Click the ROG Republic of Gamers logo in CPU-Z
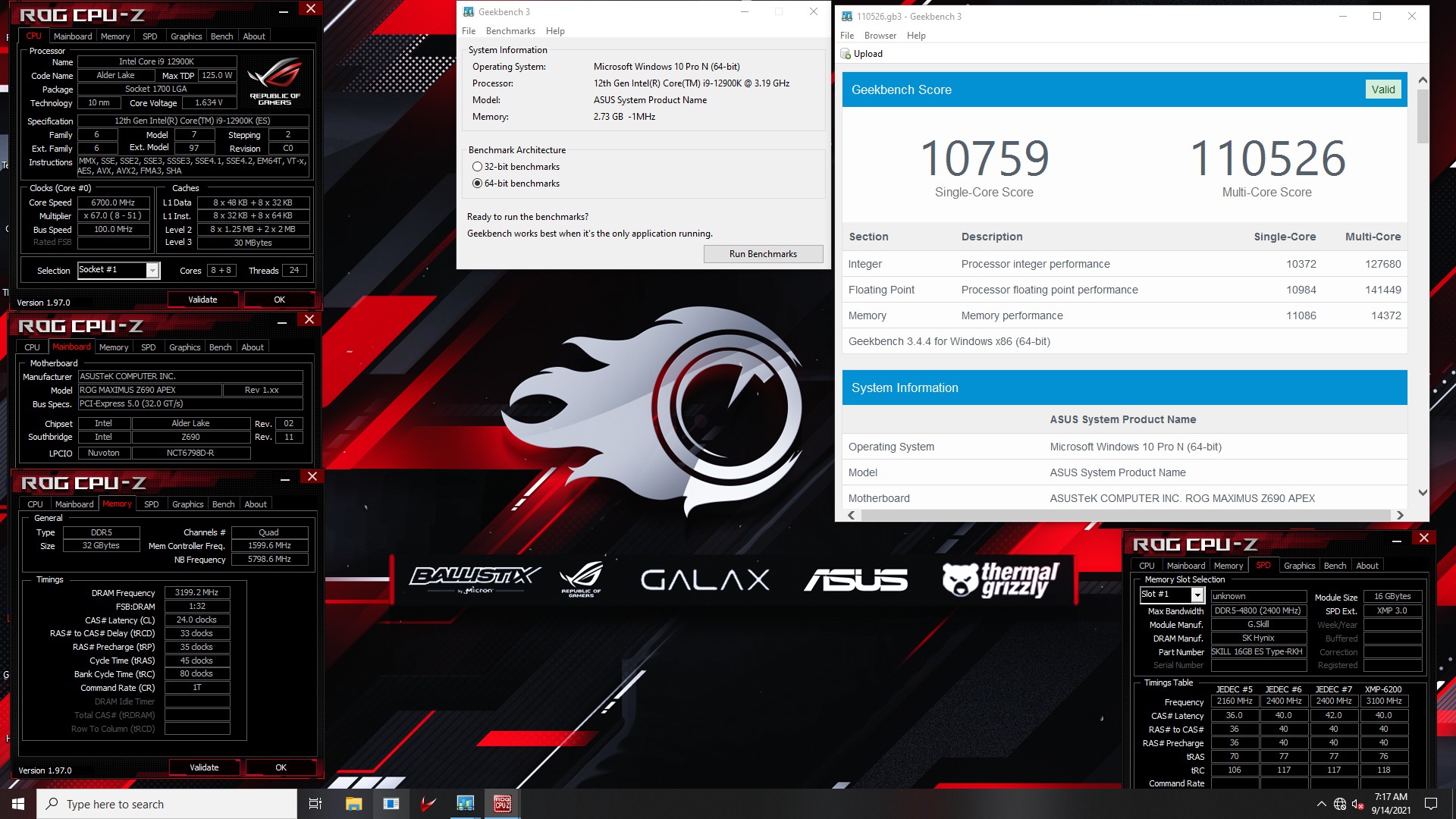The image size is (1456, 819). (x=275, y=81)
